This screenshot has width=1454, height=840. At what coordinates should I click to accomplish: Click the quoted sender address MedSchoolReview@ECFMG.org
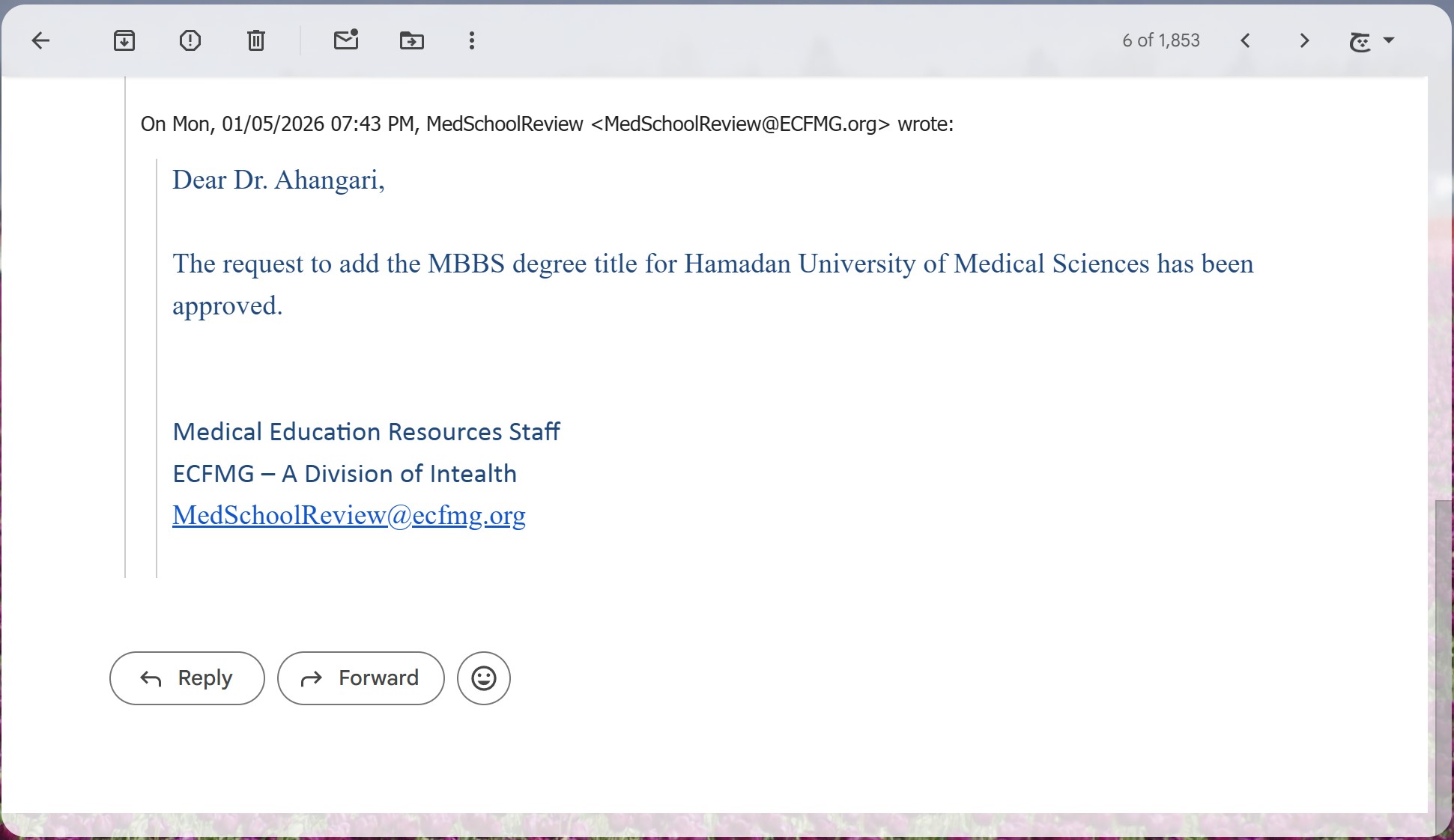point(740,124)
